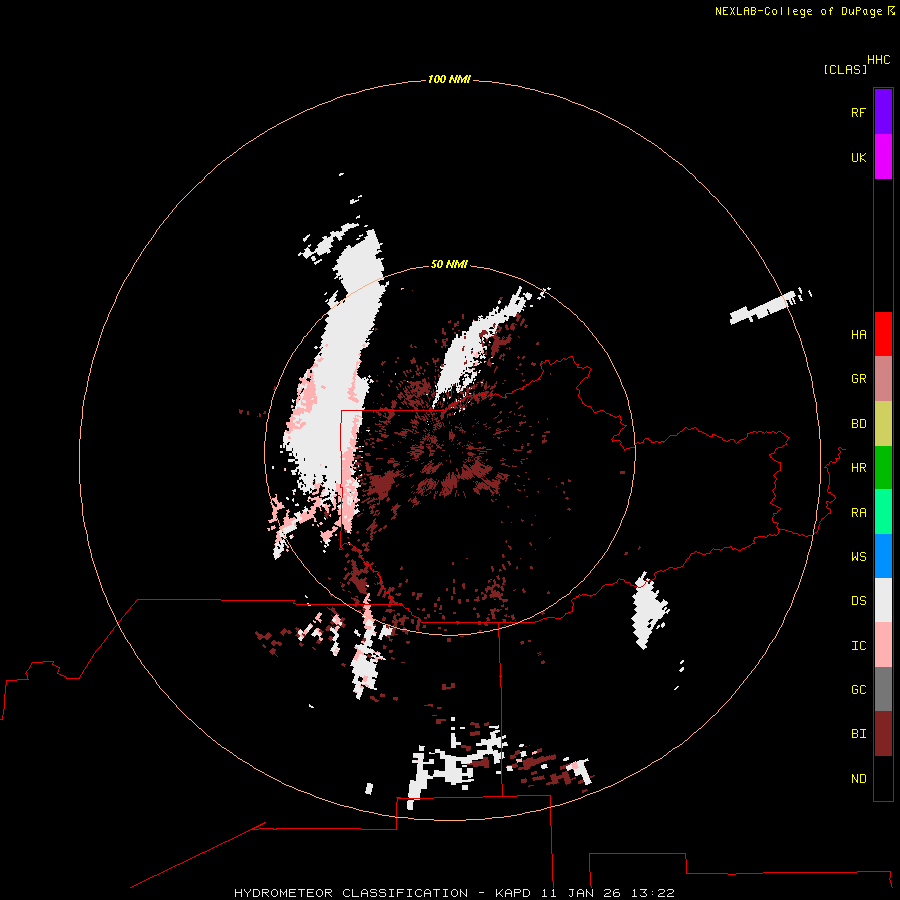Click the DS legend label
900x900 pixels.
click(858, 600)
